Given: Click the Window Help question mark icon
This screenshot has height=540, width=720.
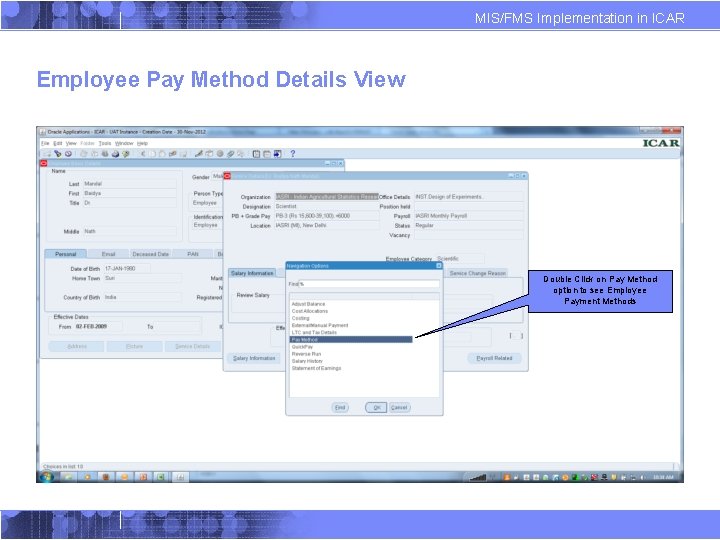Looking at the screenshot, I should [292, 154].
